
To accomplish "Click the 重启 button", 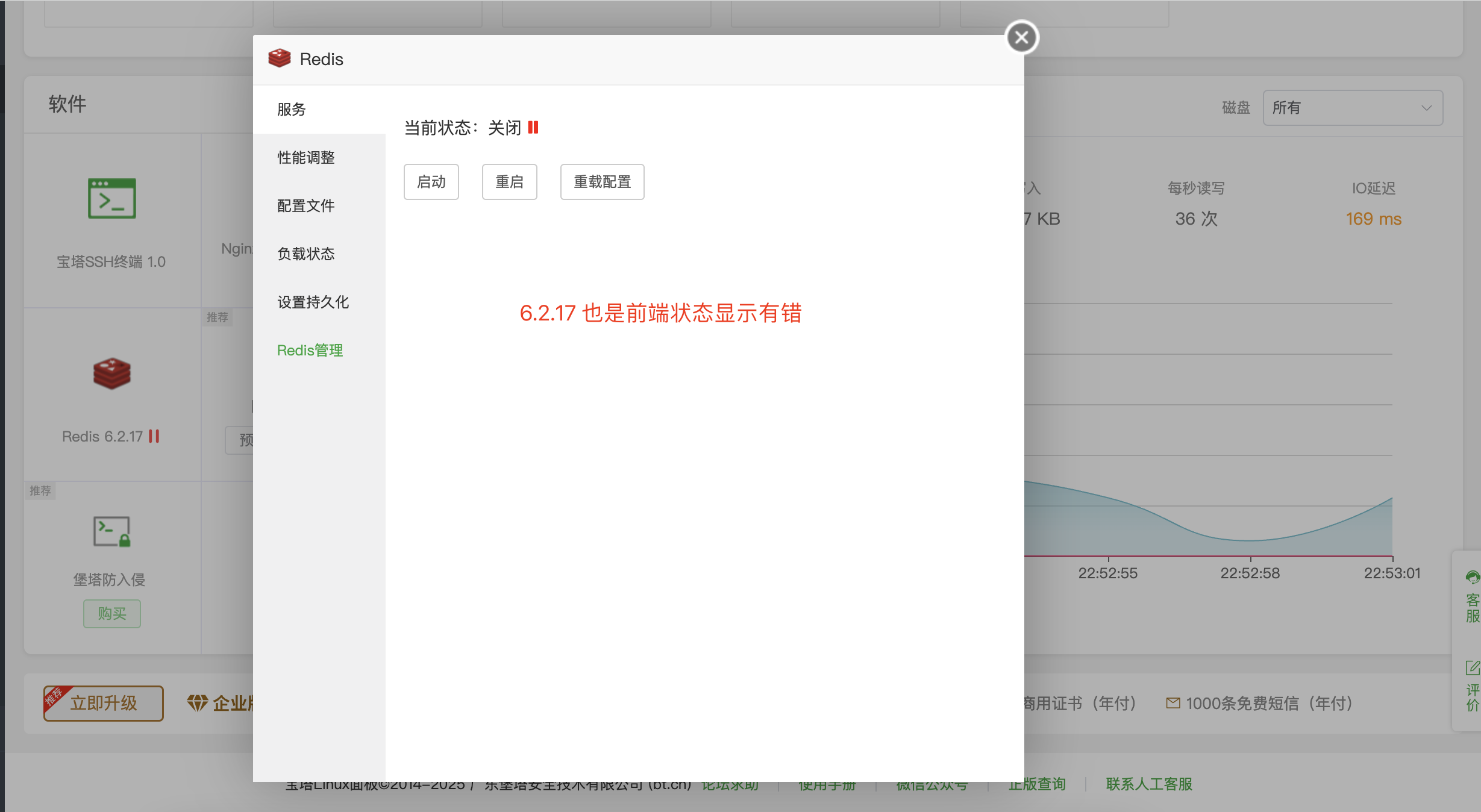I will pos(510,182).
